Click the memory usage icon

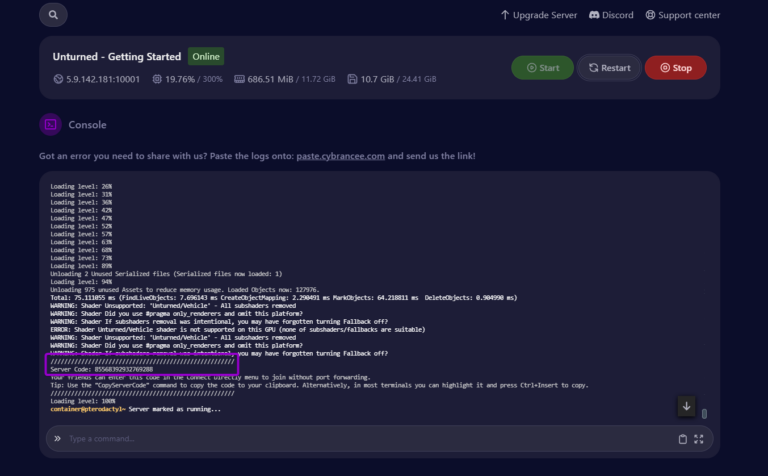click(239, 79)
